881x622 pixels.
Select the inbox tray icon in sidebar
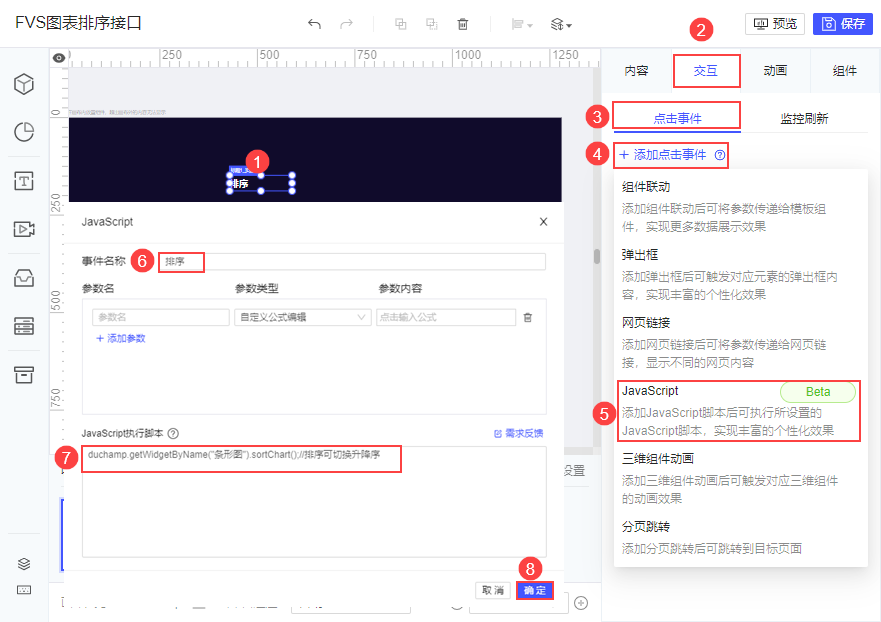coord(24,278)
